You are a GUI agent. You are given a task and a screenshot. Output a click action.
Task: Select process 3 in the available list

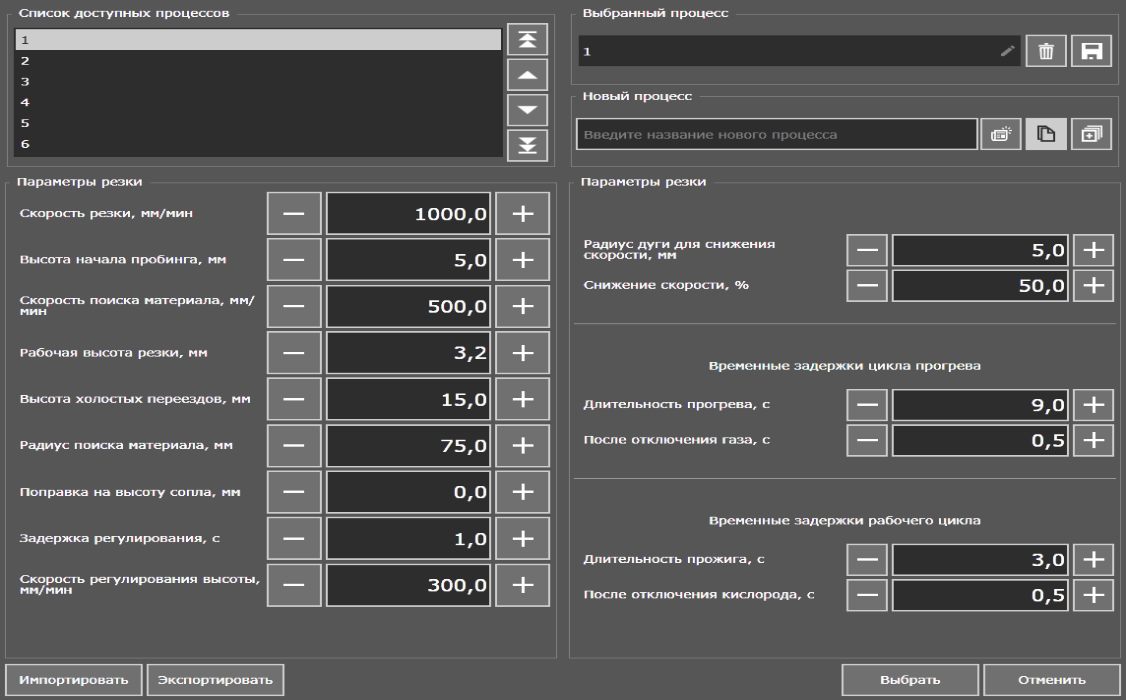[x=257, y=82]
